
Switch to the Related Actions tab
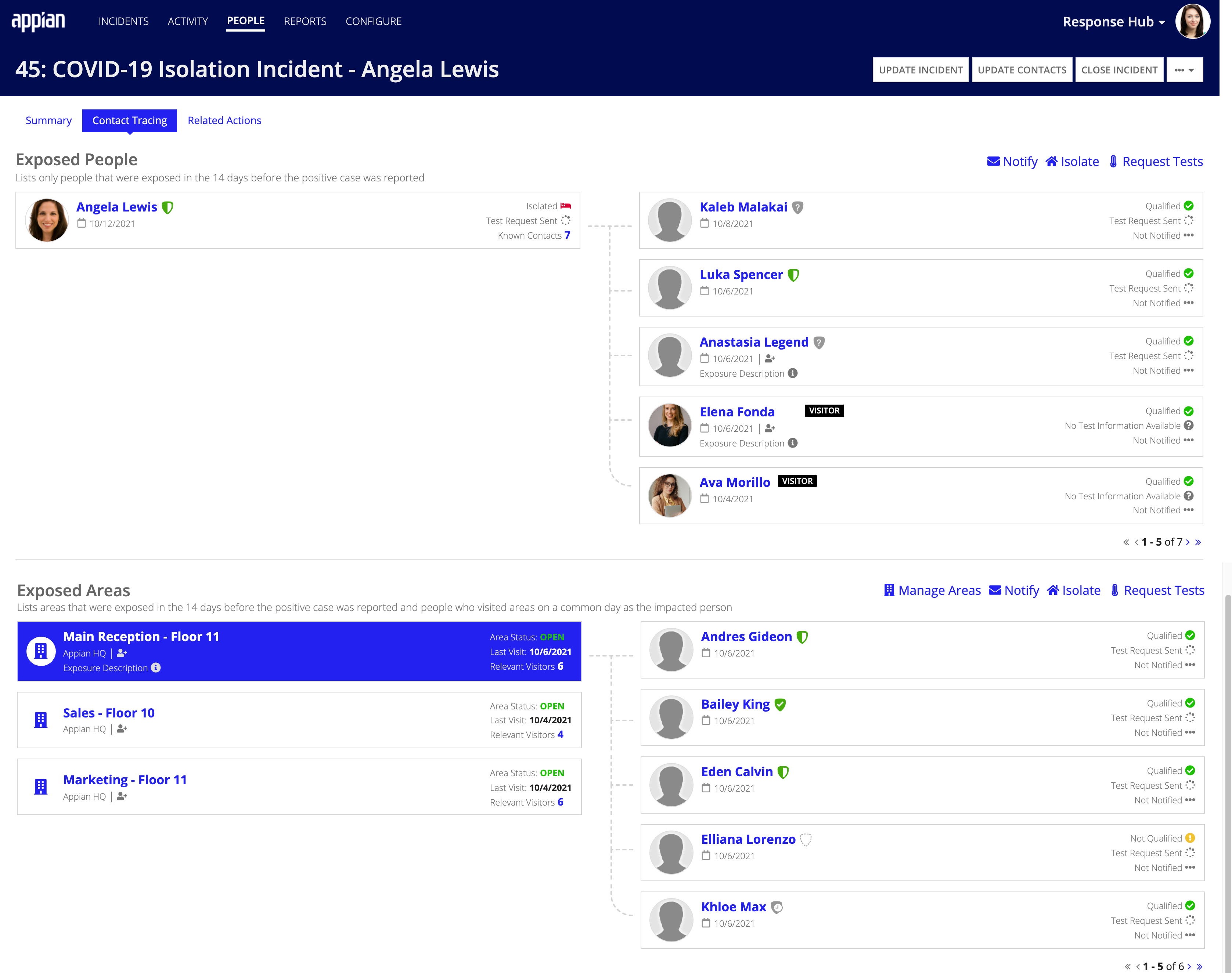[x=224, y=120]
